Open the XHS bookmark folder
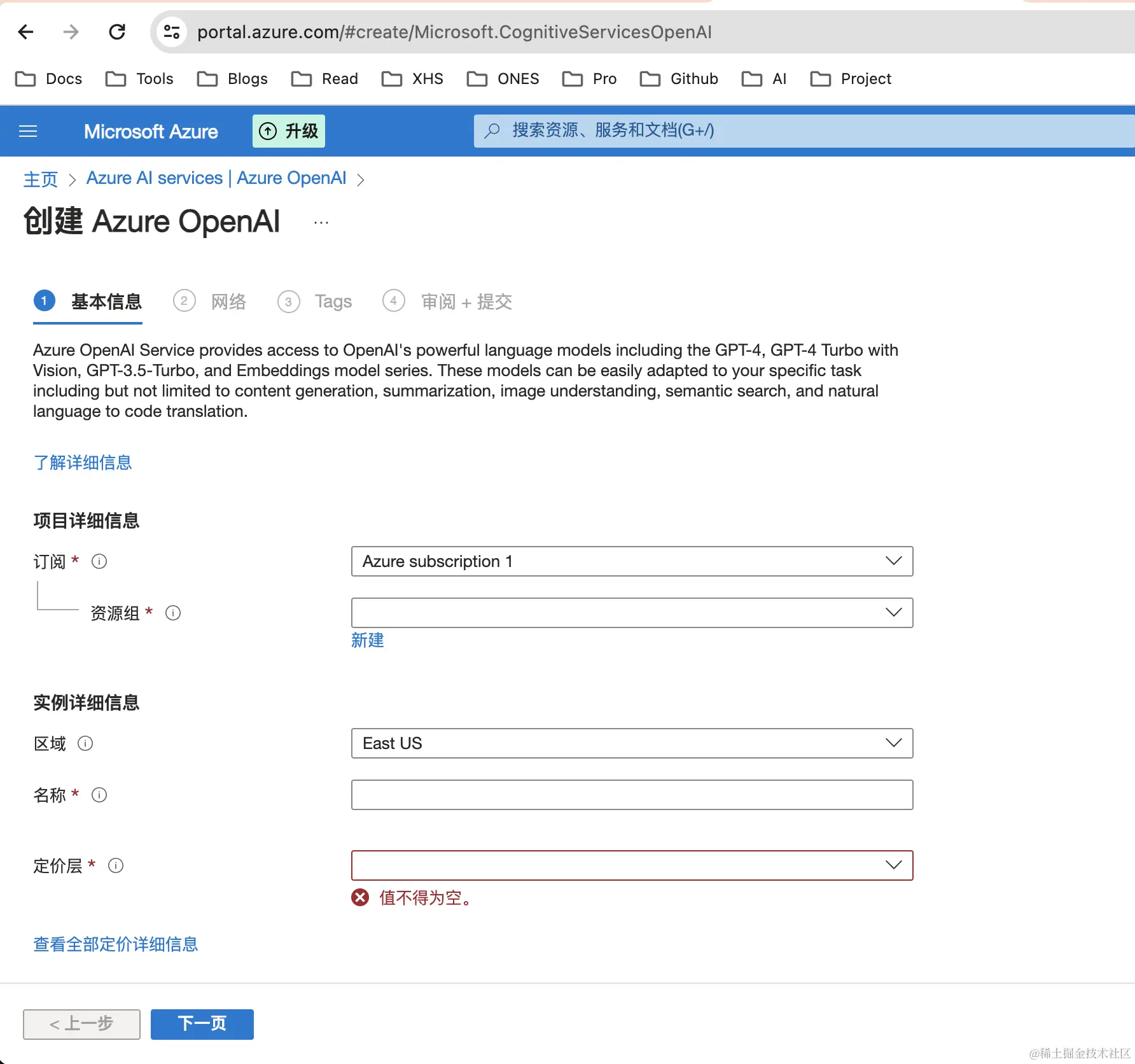 [412, 79]
